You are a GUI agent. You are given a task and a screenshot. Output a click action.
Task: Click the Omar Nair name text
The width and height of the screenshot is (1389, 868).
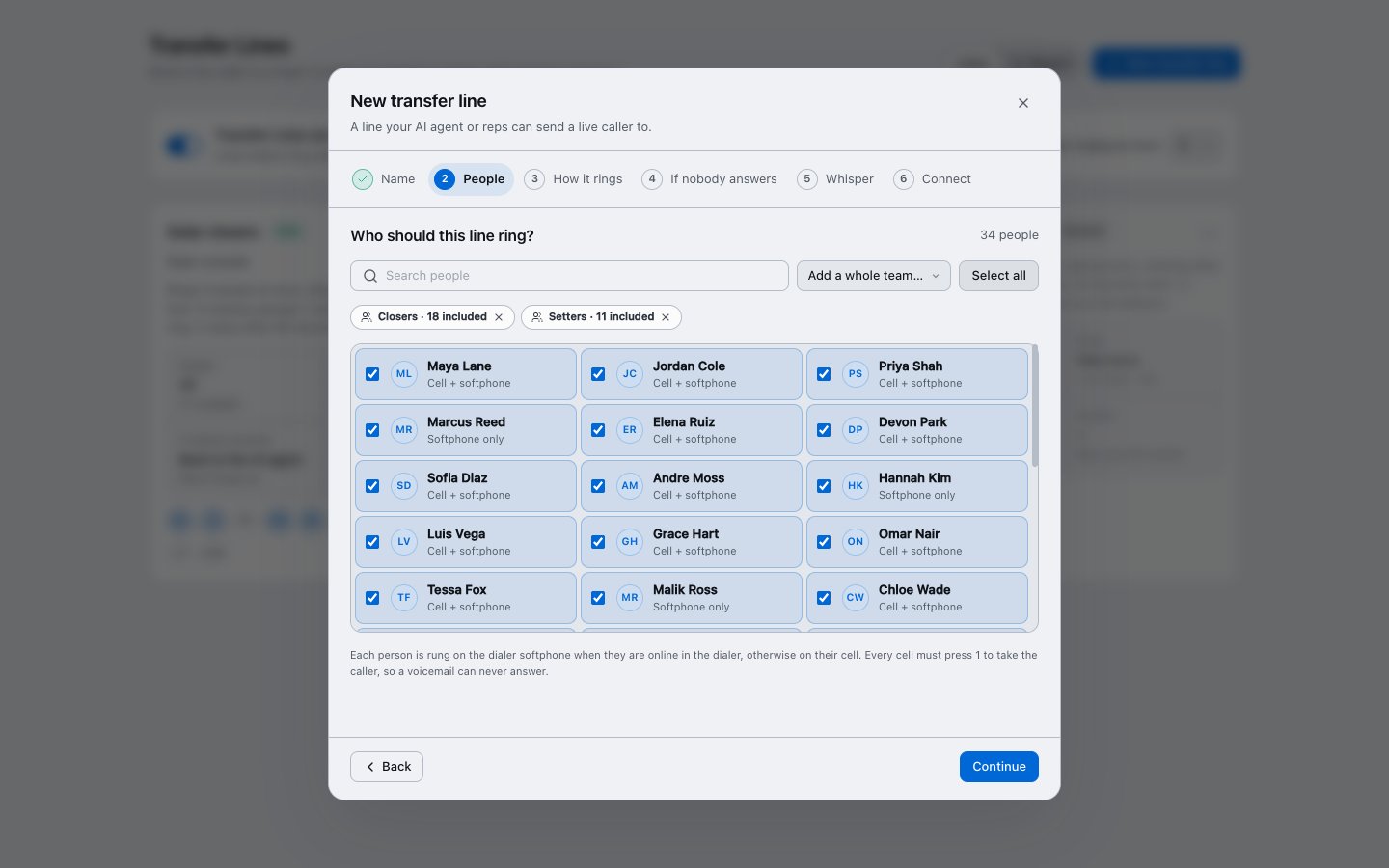point(909,534)
